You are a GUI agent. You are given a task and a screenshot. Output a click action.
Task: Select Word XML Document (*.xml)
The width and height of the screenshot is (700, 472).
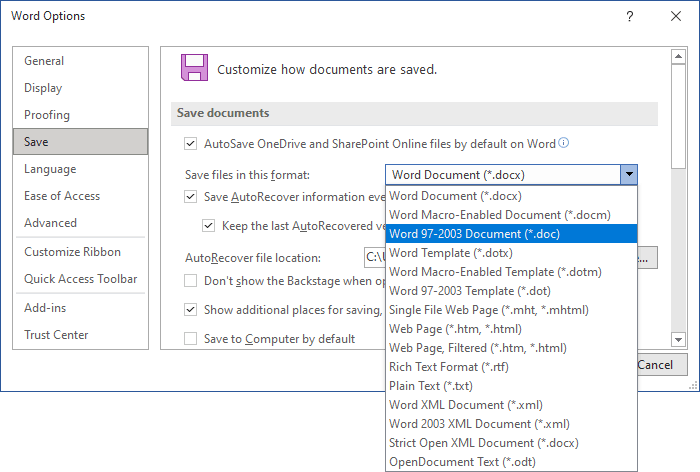coord(511,405)
